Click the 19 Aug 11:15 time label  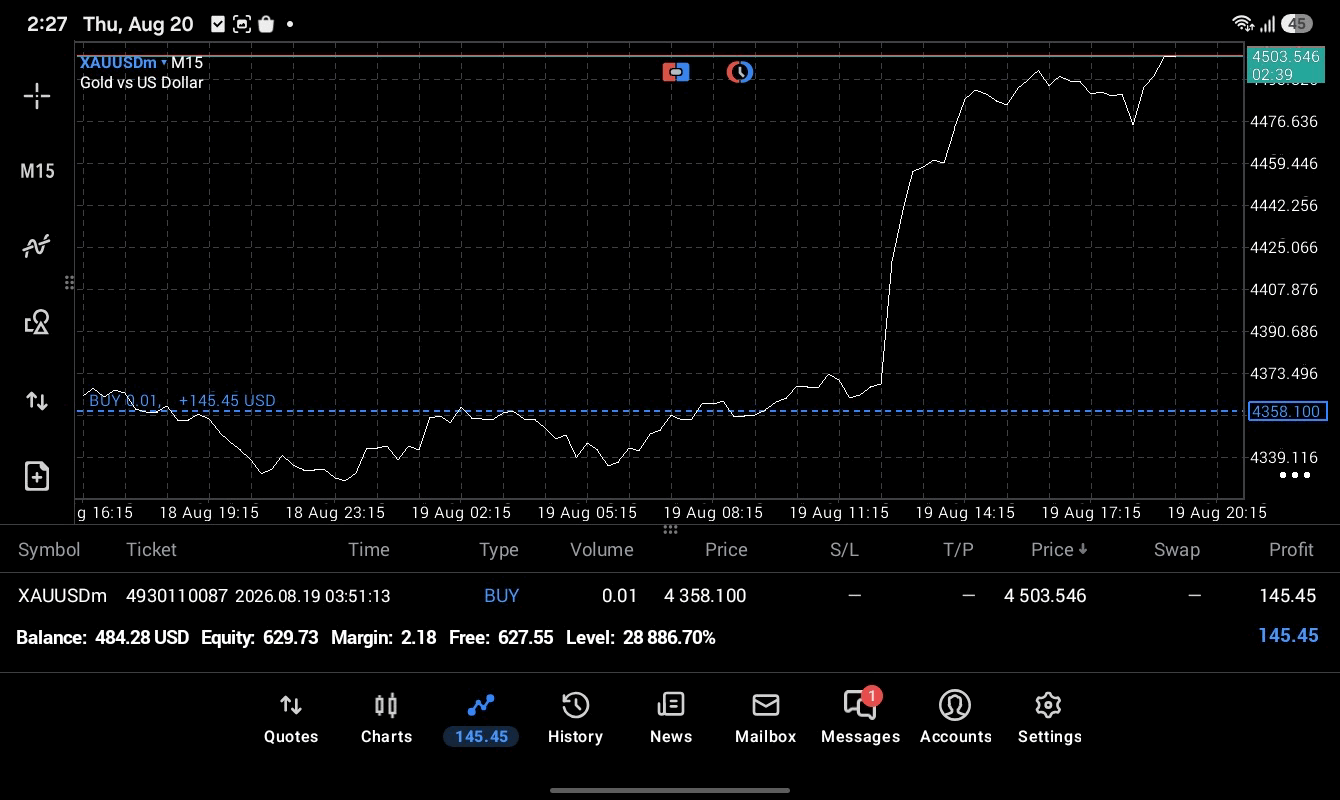click(x=839, y=512)
